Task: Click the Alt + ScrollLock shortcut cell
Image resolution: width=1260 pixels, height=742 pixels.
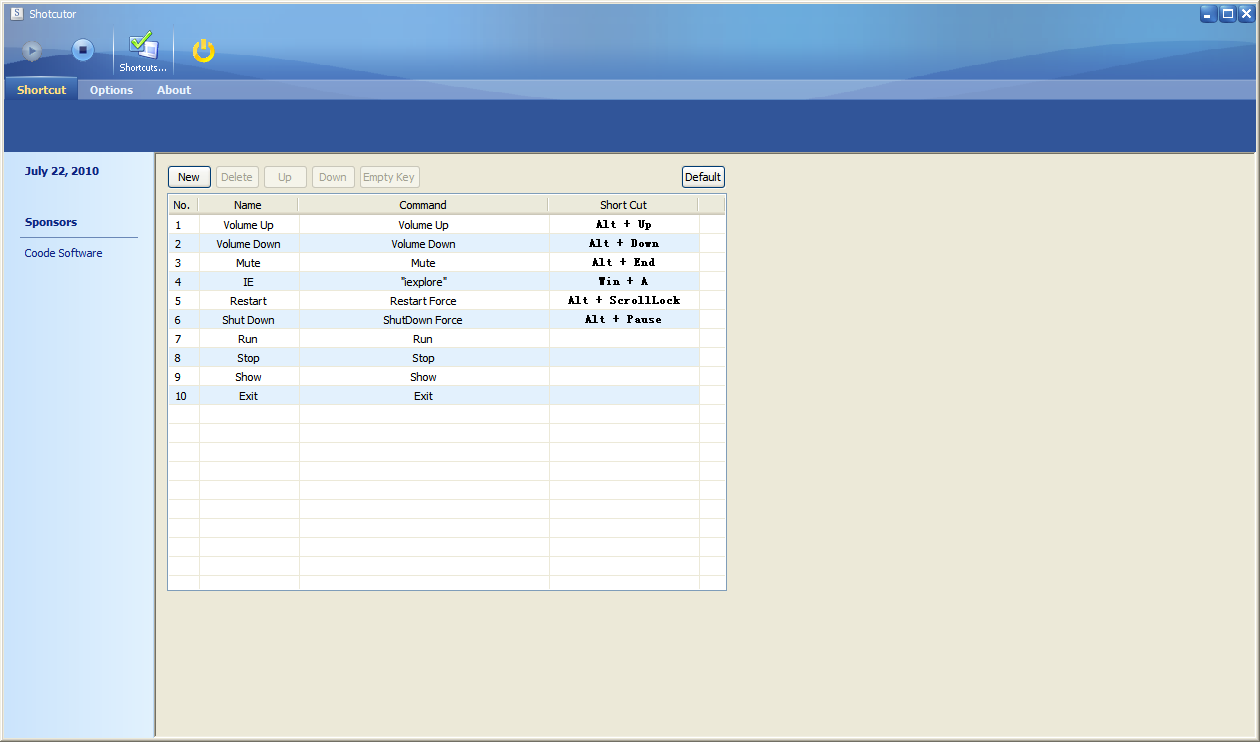Action: (x=624, y=301)
